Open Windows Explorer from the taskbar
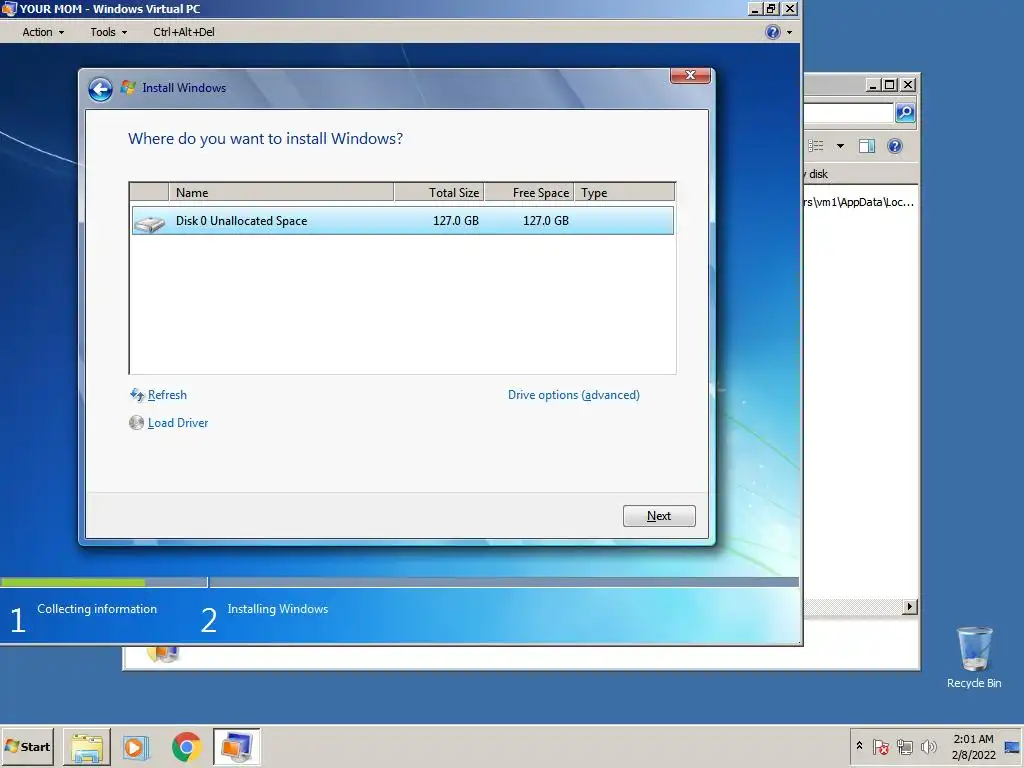1024x768 pixels. click(x=87, y=747)
